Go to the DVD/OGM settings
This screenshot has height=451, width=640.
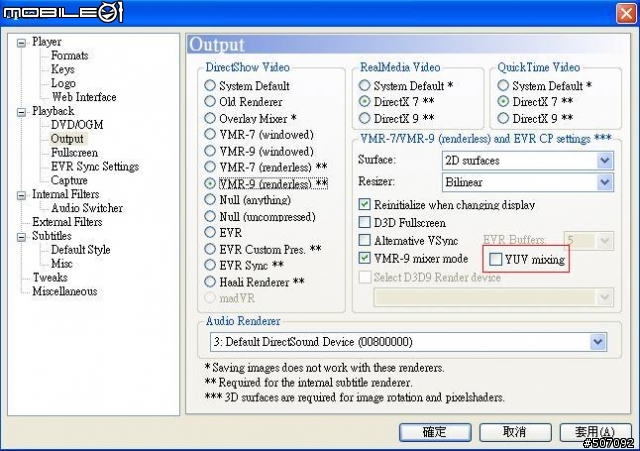point(77,125)
